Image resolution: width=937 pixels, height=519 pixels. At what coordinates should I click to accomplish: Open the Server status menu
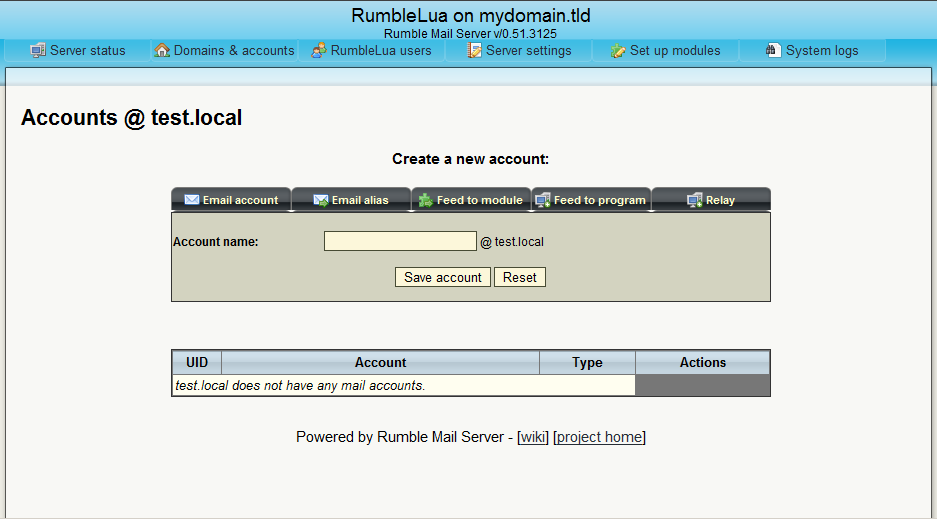(x=87, y=51)
